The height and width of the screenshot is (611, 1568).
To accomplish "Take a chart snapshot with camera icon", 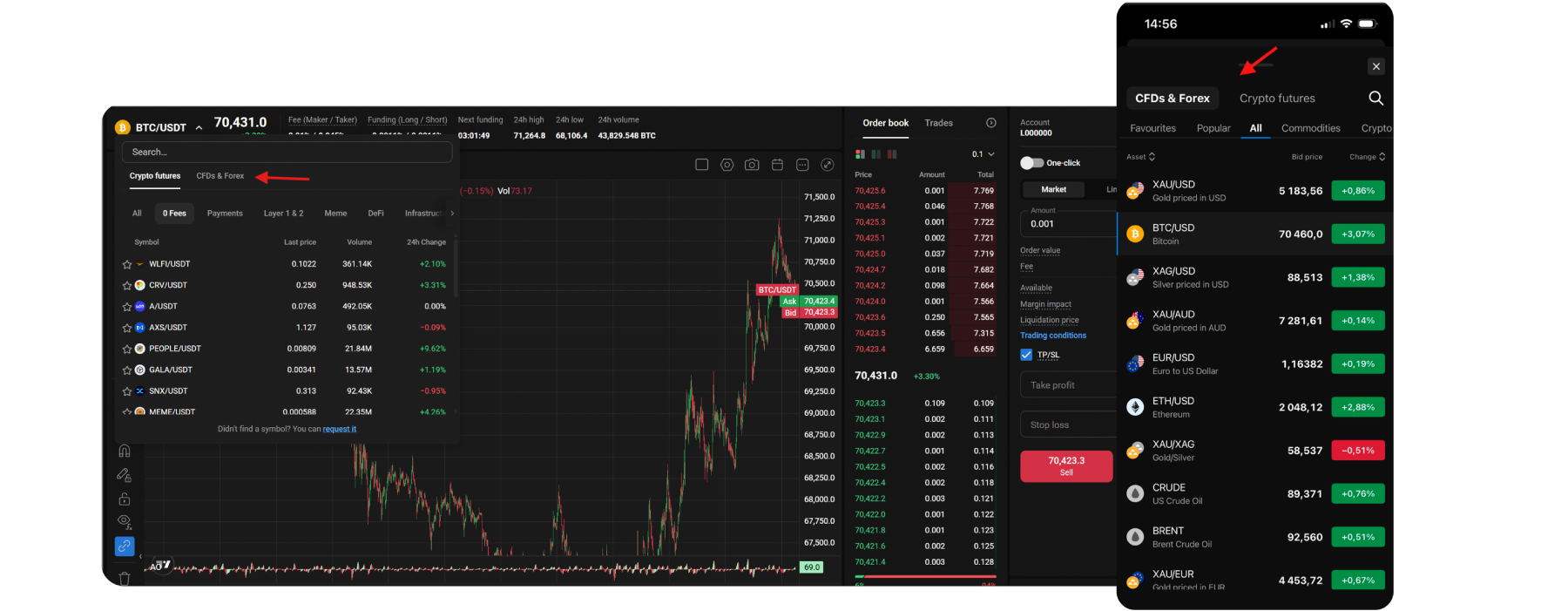I will 752,165.
